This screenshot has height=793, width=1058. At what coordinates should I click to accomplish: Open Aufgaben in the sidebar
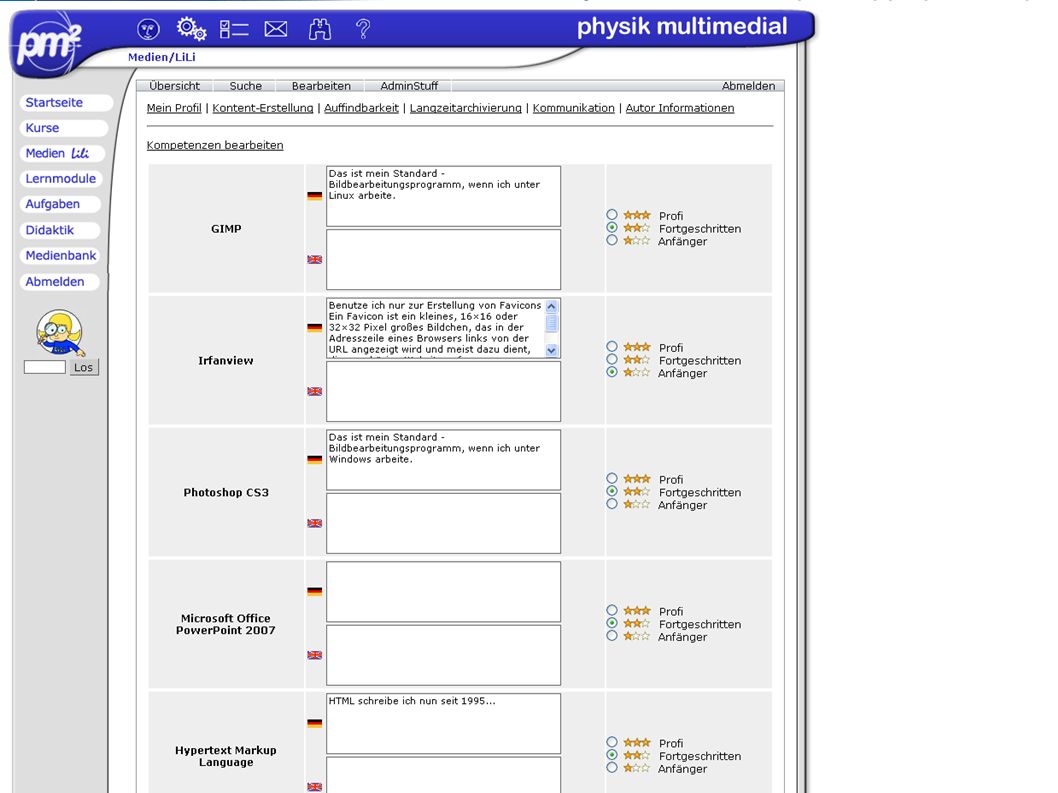[x=60, y=204]
